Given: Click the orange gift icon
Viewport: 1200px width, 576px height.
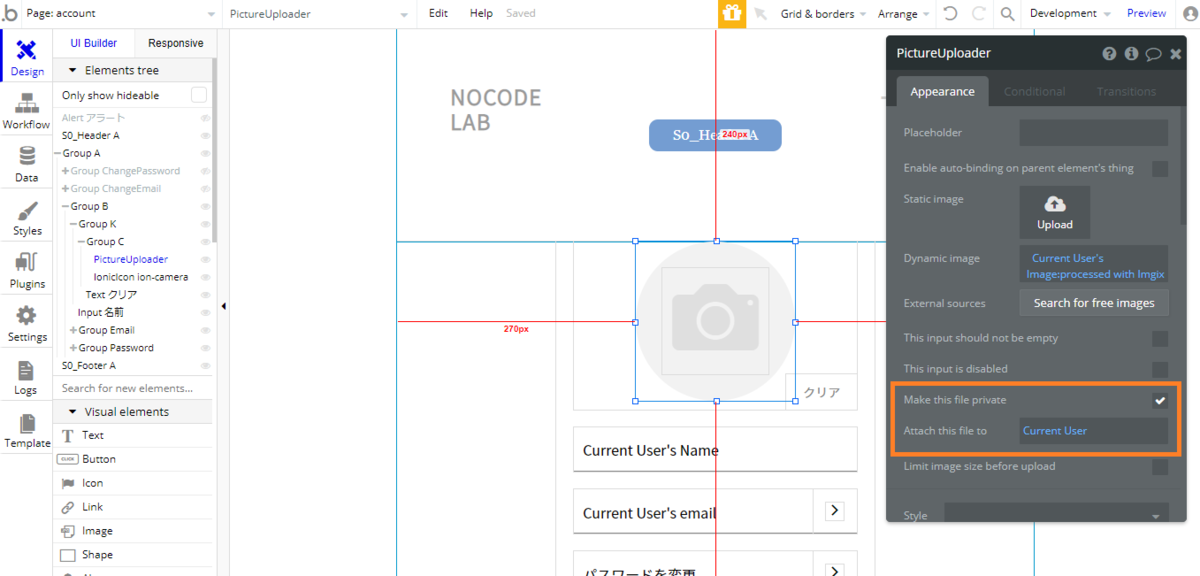Looking at the screenshot, I should (x=733, y=14).
